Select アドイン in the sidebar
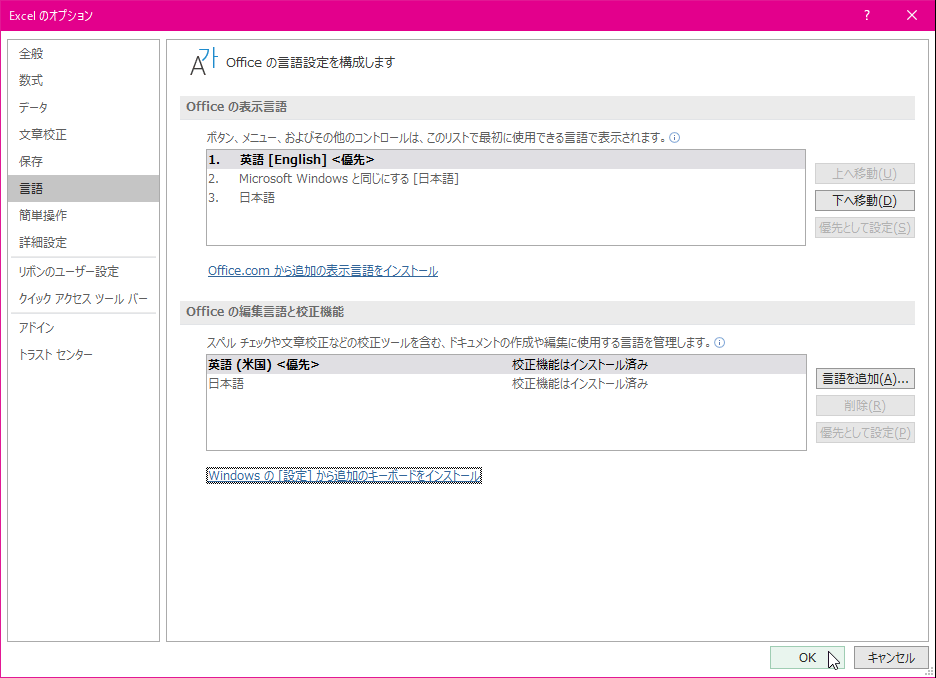This screenshot has height=678, width=936. [x=84, y=328]
